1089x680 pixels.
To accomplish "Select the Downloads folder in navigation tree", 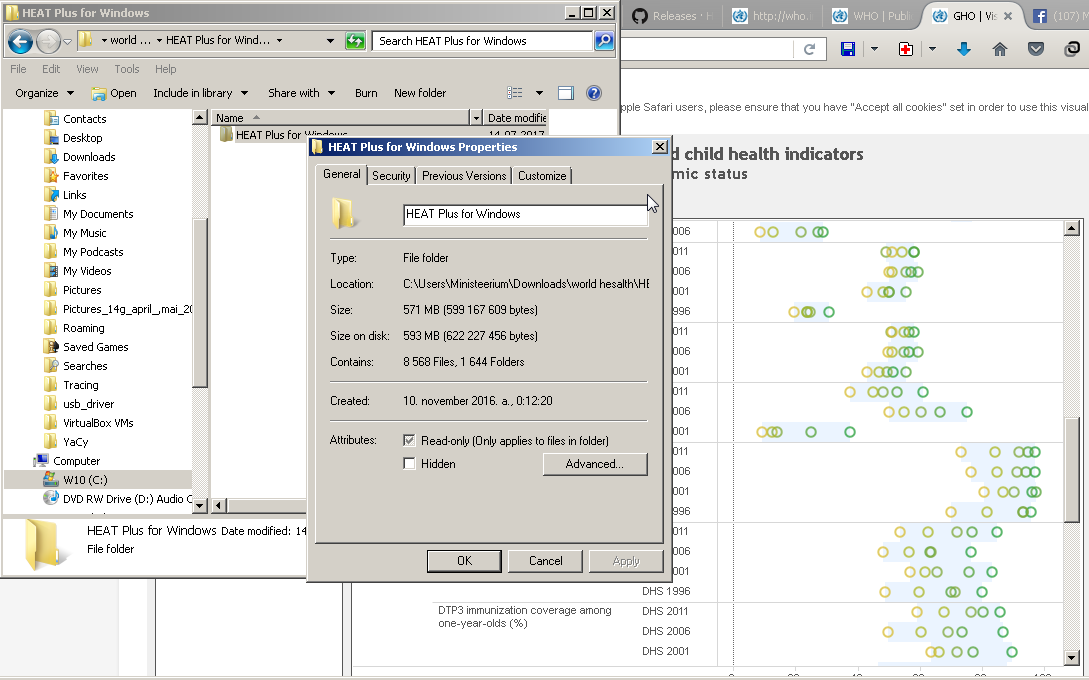I will tap(89, 157).
